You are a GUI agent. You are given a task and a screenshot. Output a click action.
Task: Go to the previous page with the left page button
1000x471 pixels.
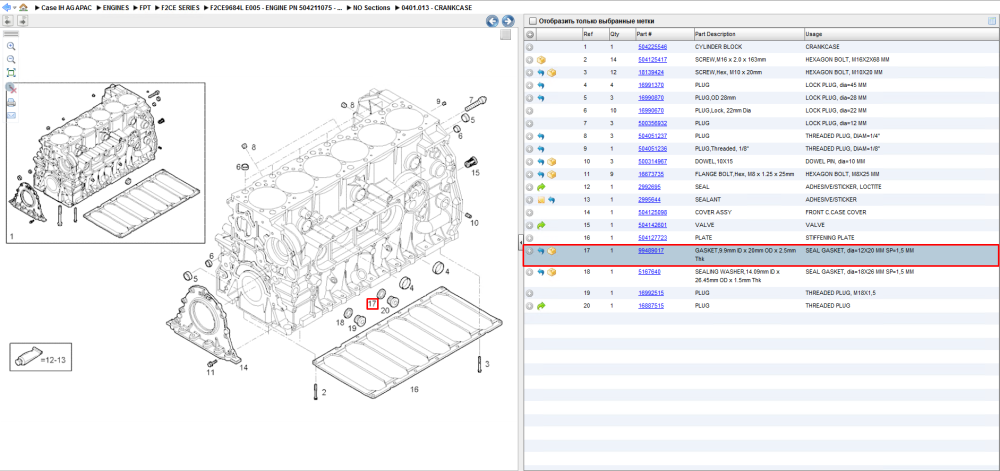click(x=8, y=21)
